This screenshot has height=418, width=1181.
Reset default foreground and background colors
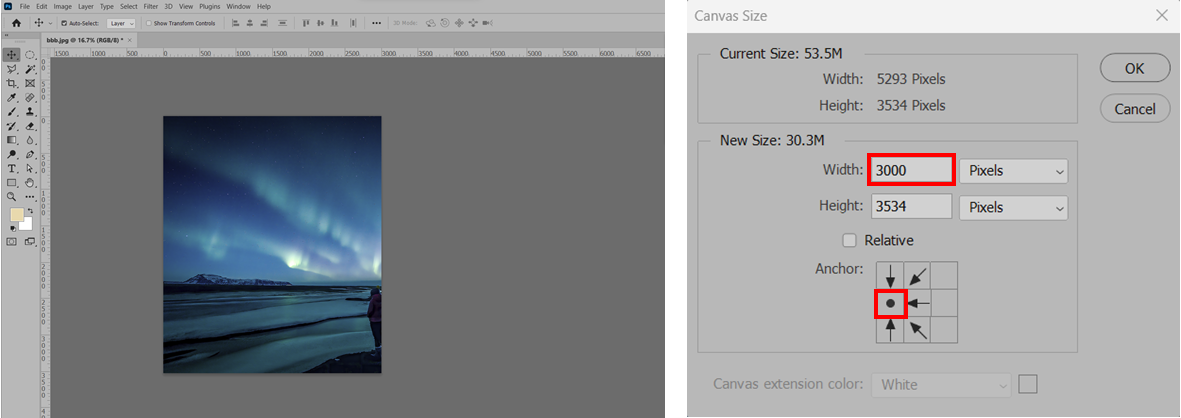coord(13,227)
